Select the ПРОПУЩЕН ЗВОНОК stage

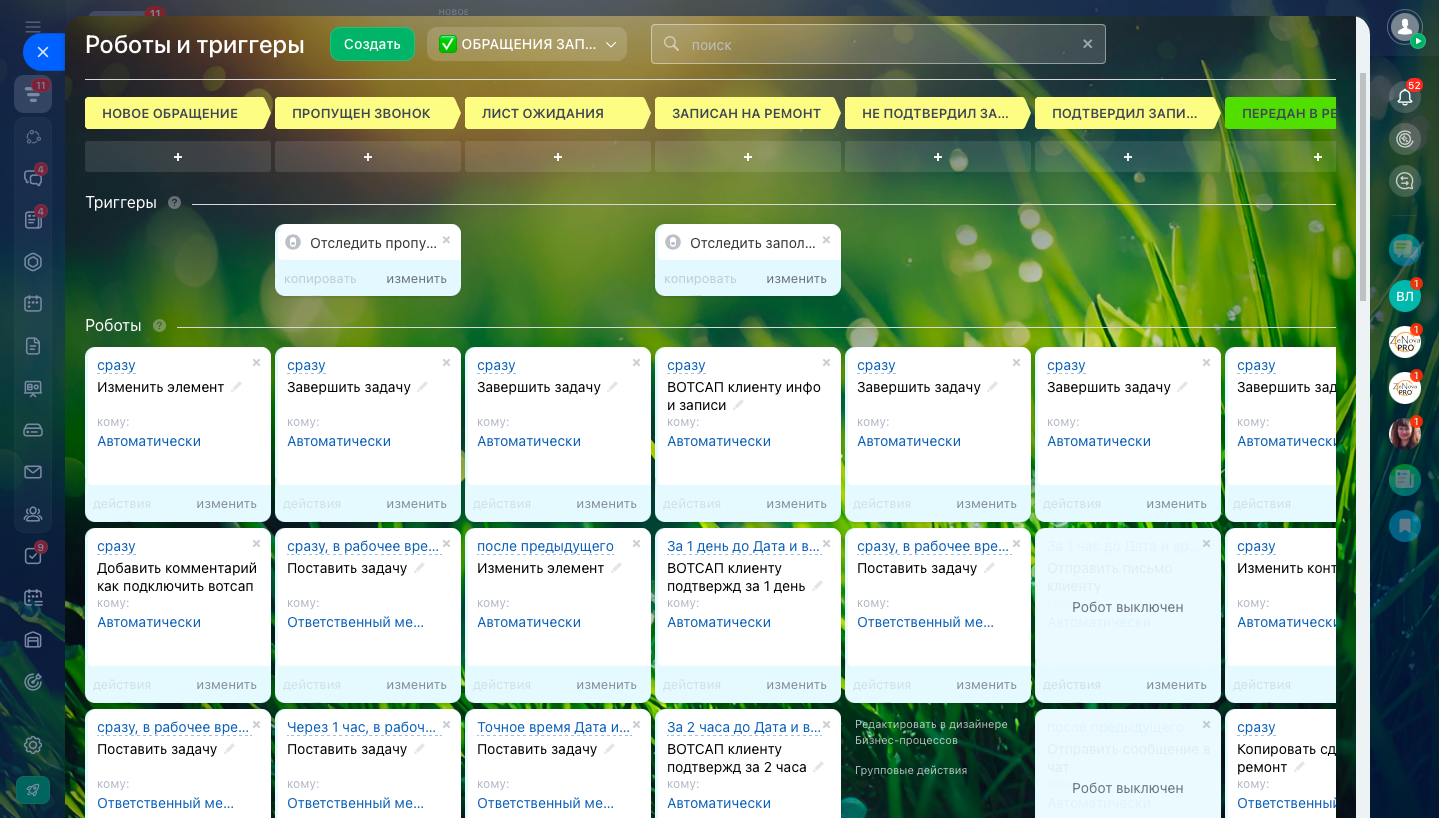[x=367, y=113]
